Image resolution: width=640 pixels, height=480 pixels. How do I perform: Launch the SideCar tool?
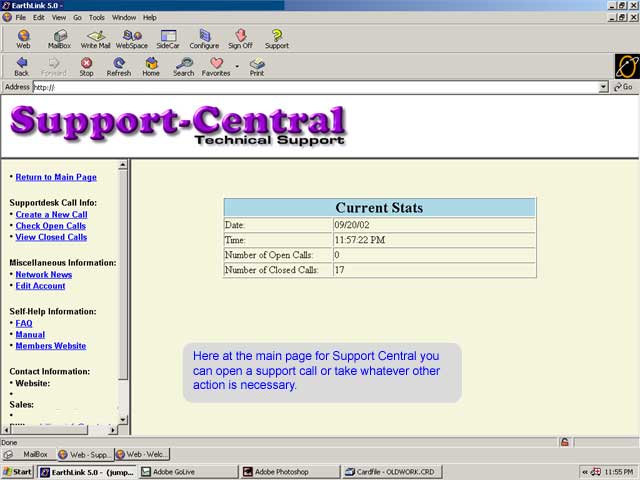click(167, 38)
